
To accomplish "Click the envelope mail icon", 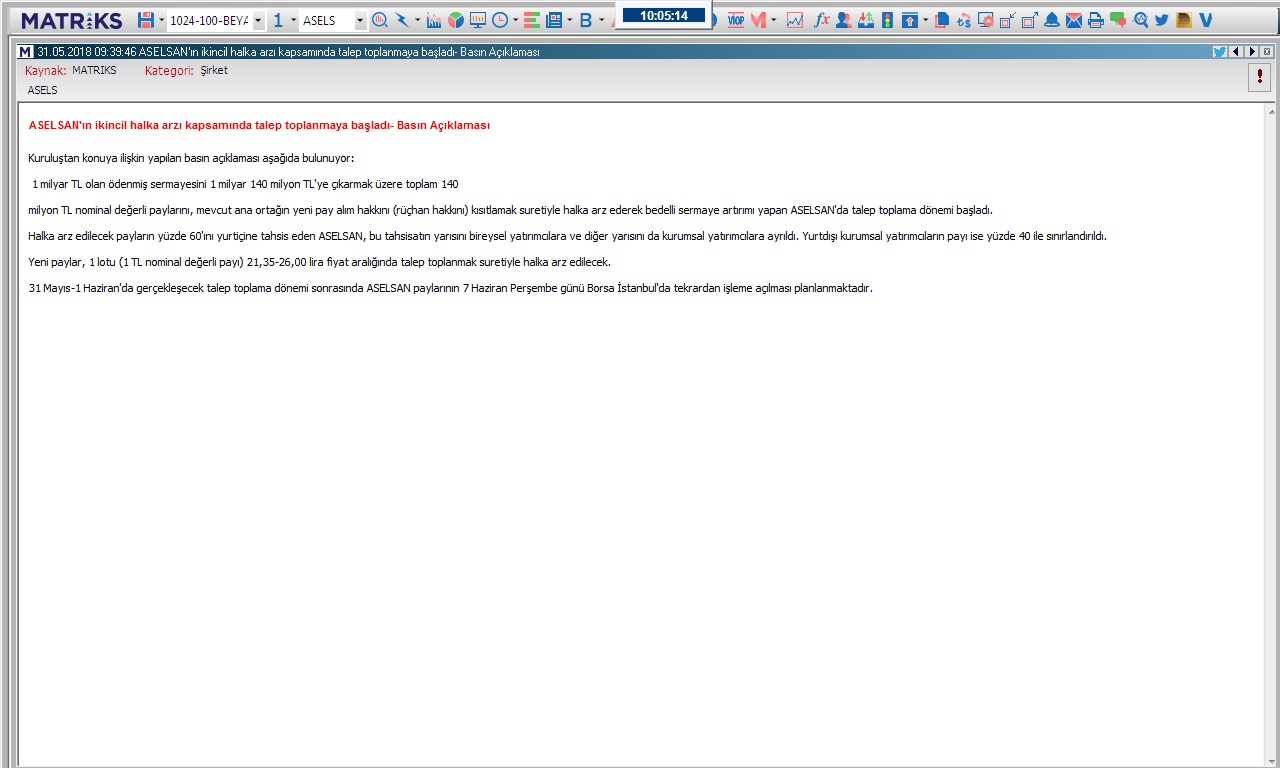I will point(1074,20).
